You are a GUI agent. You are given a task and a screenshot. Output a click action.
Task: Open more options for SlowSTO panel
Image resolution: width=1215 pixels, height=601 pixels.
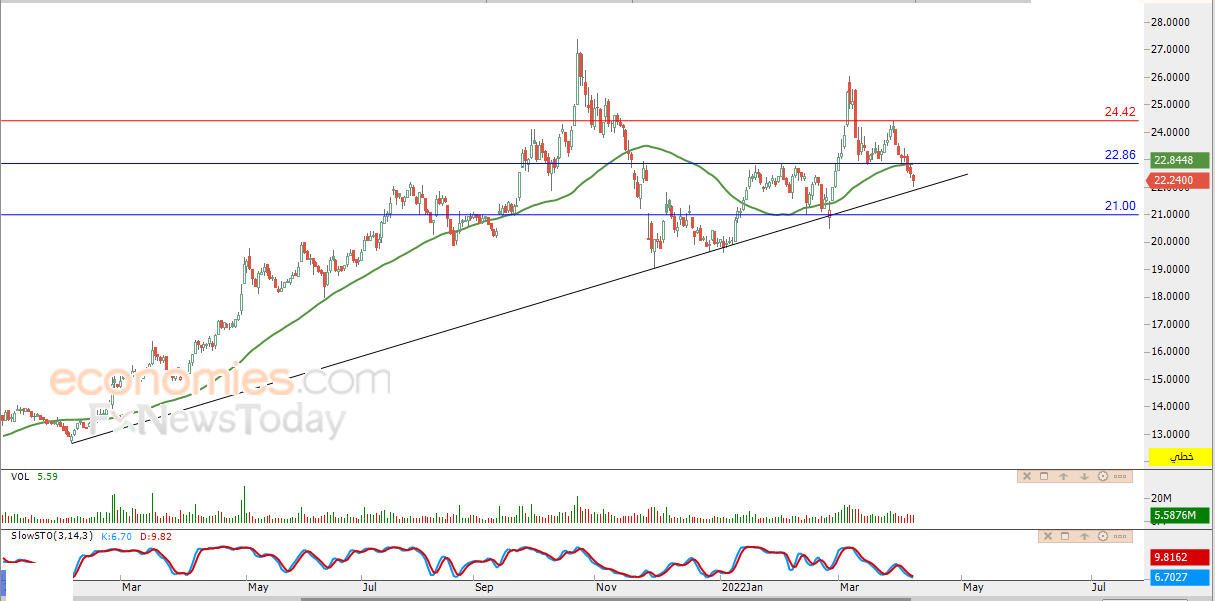(1120, 536)
